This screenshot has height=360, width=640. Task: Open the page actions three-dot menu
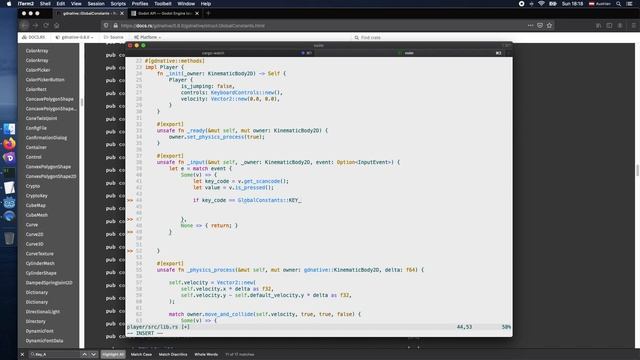(x=530, y=25)
